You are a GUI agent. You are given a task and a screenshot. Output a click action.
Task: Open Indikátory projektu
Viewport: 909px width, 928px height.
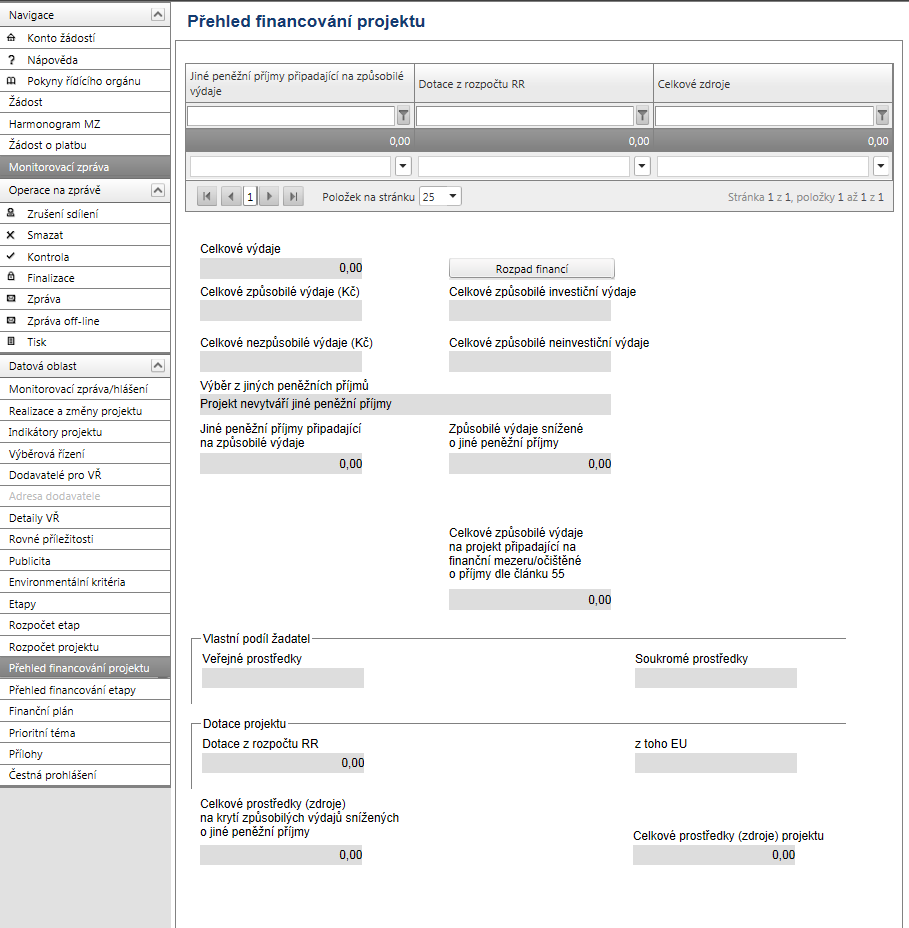click(85, 432)
